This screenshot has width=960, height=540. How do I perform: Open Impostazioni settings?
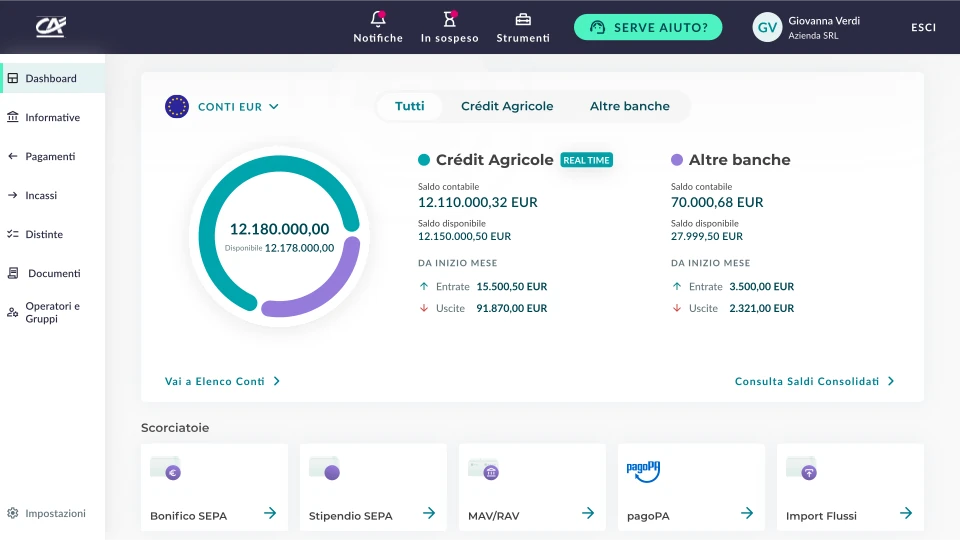point(47,513)
